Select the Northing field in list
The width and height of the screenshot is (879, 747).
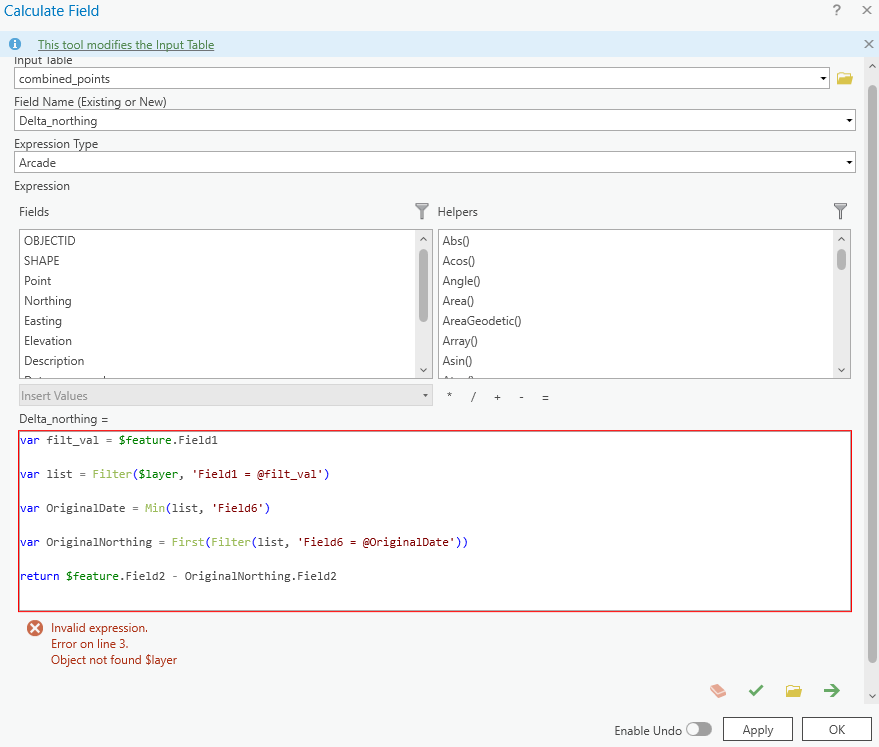pos(48,301)
